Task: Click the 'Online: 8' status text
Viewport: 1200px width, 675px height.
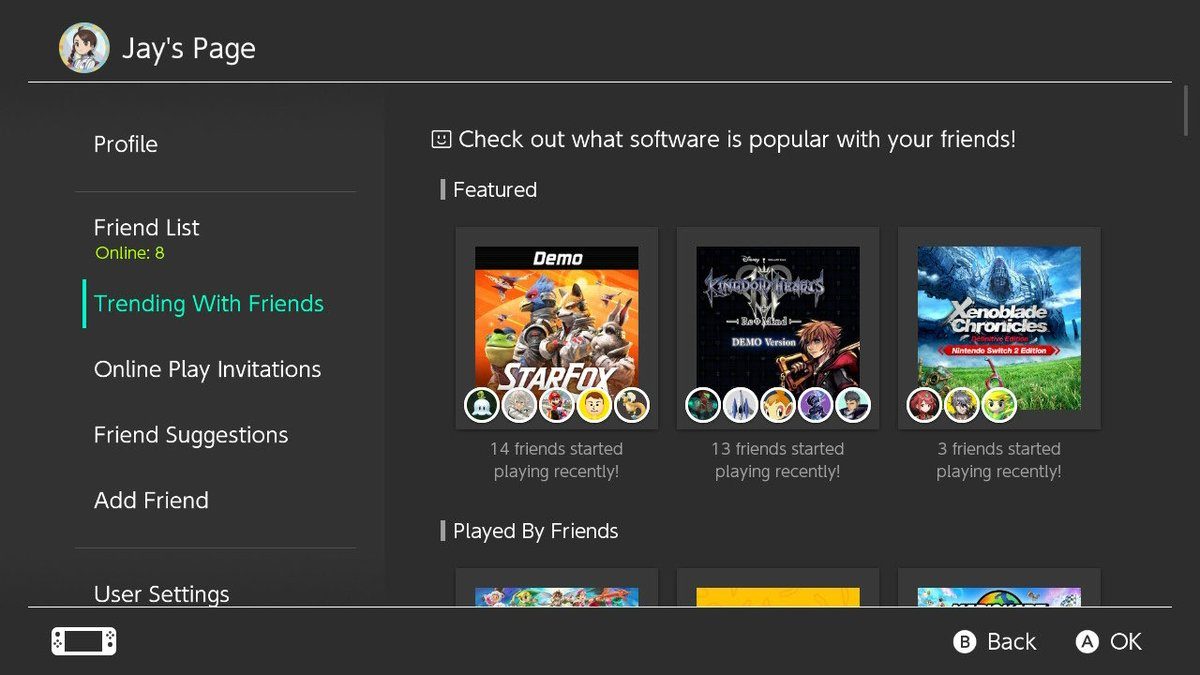Action: 130,253
